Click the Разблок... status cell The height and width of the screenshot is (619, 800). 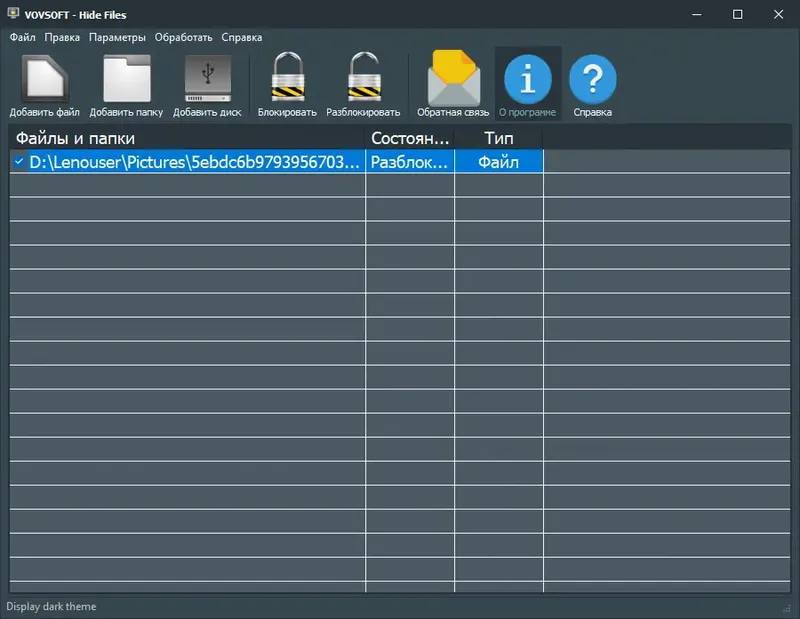[x=410, y=162]
